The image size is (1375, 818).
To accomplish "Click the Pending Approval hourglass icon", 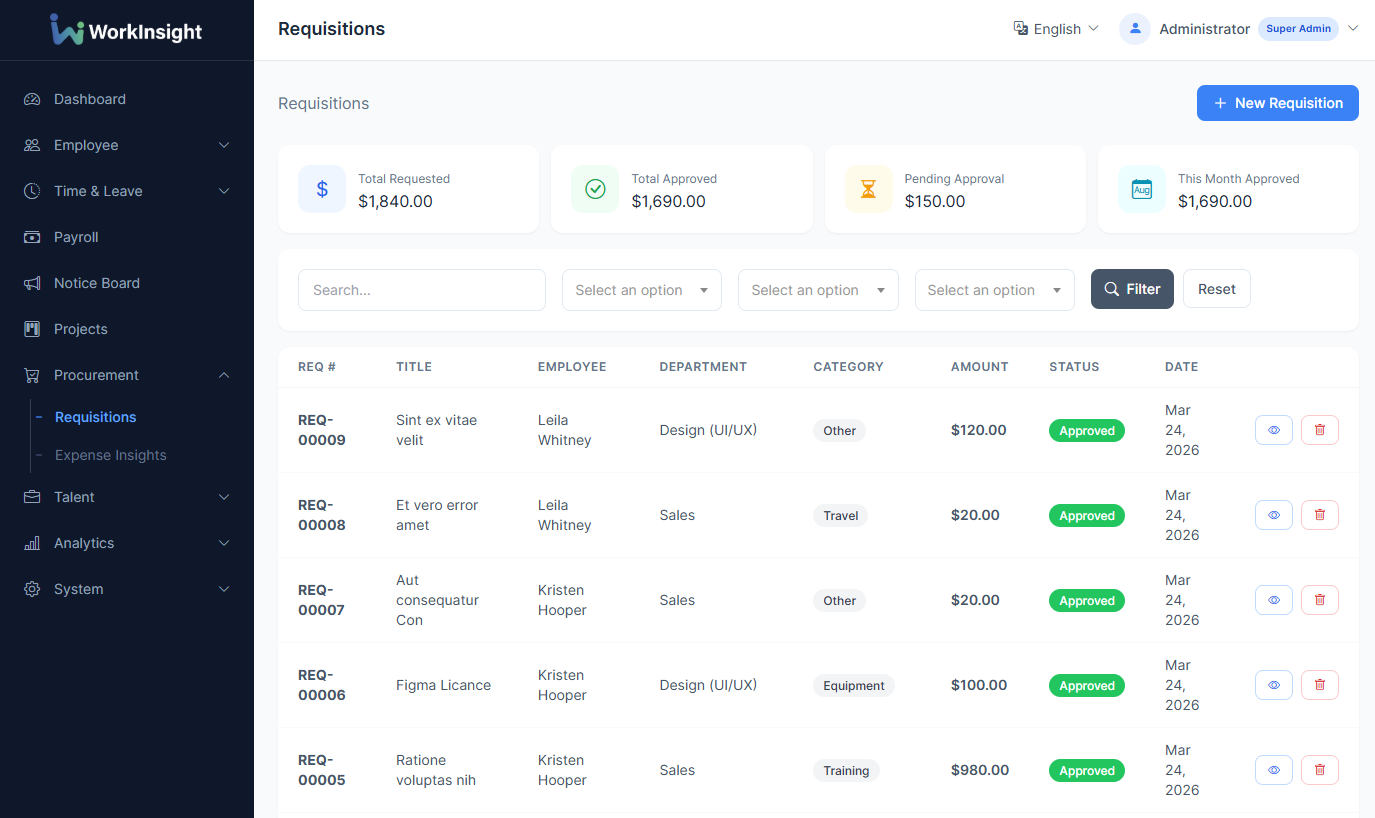I will (x=868, y=189).
